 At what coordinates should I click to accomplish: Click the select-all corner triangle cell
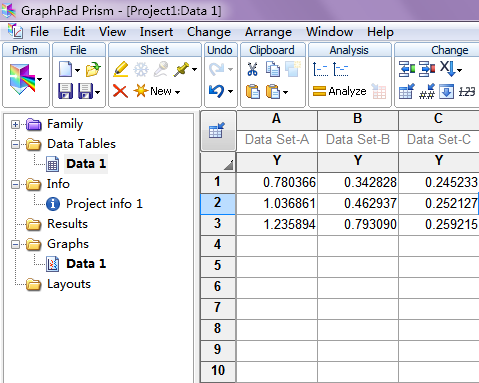click(x=218, y=162)
